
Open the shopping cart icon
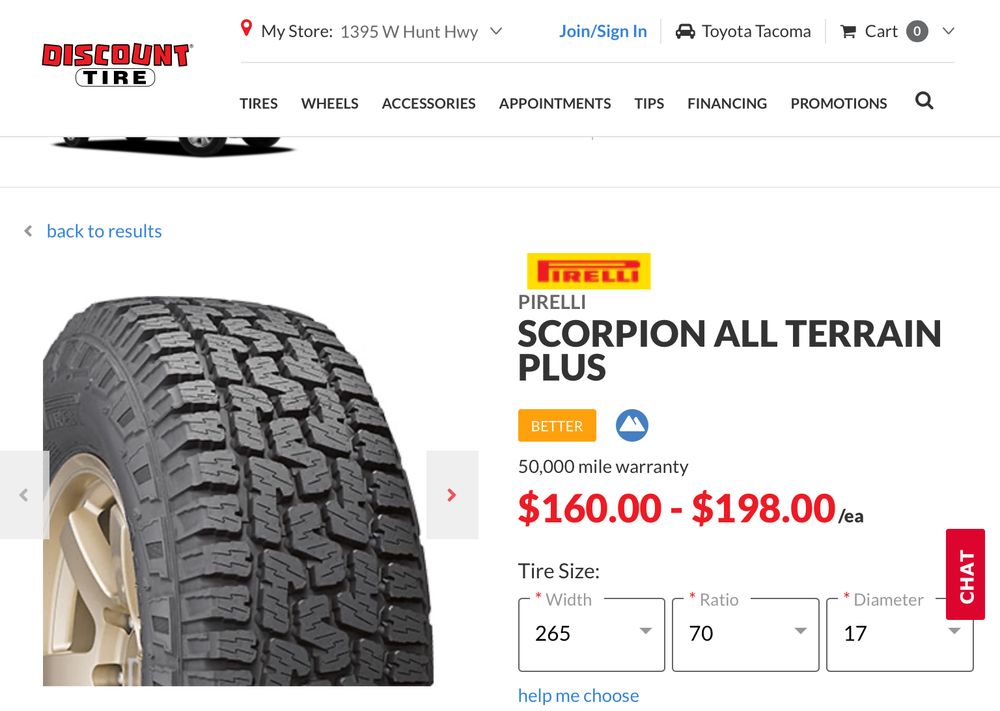pyautogui.click(x=848, y=31)
